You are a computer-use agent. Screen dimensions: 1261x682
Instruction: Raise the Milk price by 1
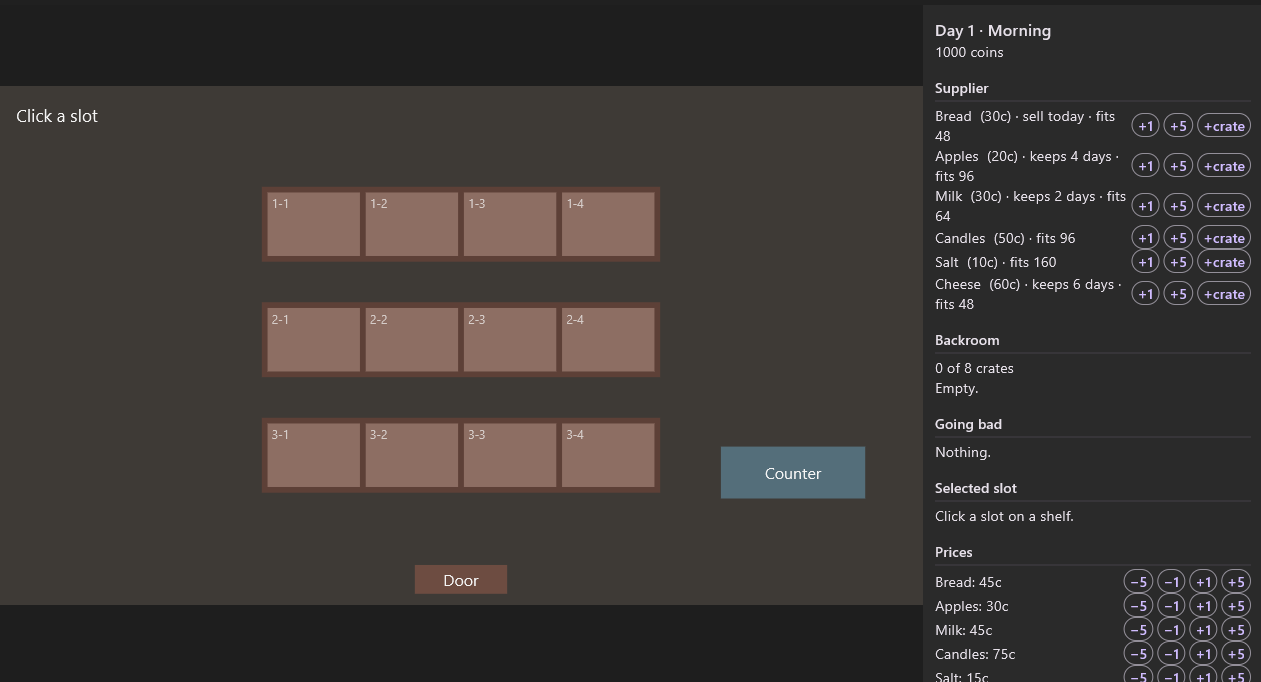coord(1203,630)
